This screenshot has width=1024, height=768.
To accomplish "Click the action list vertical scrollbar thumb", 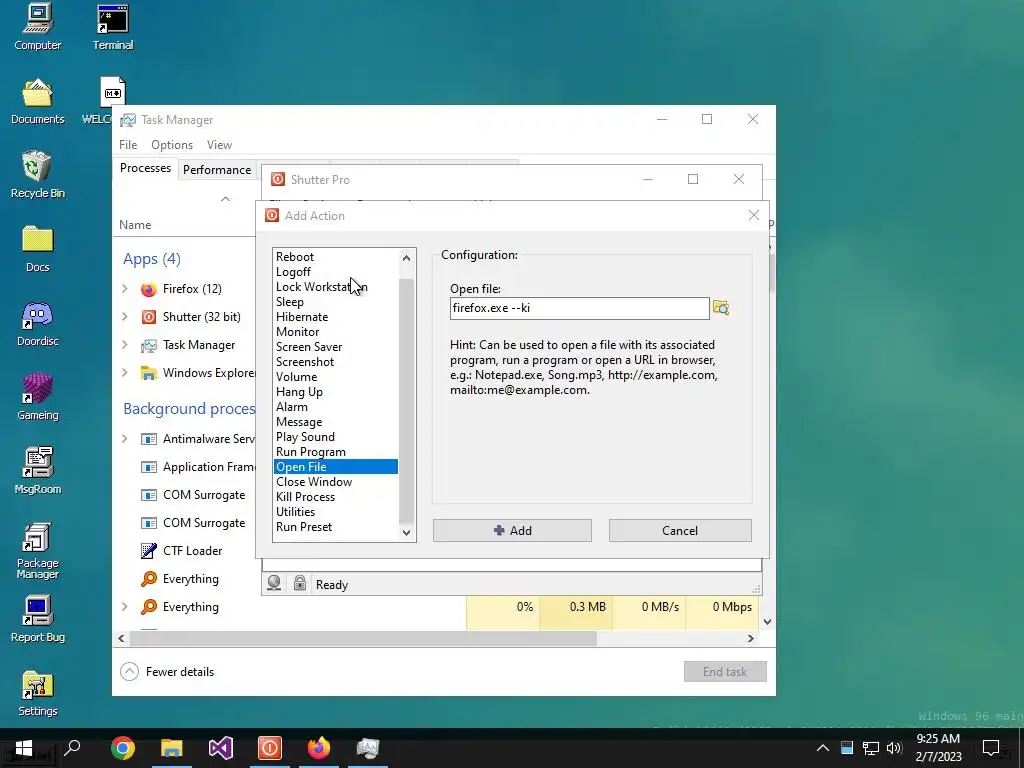I will 406,401.
